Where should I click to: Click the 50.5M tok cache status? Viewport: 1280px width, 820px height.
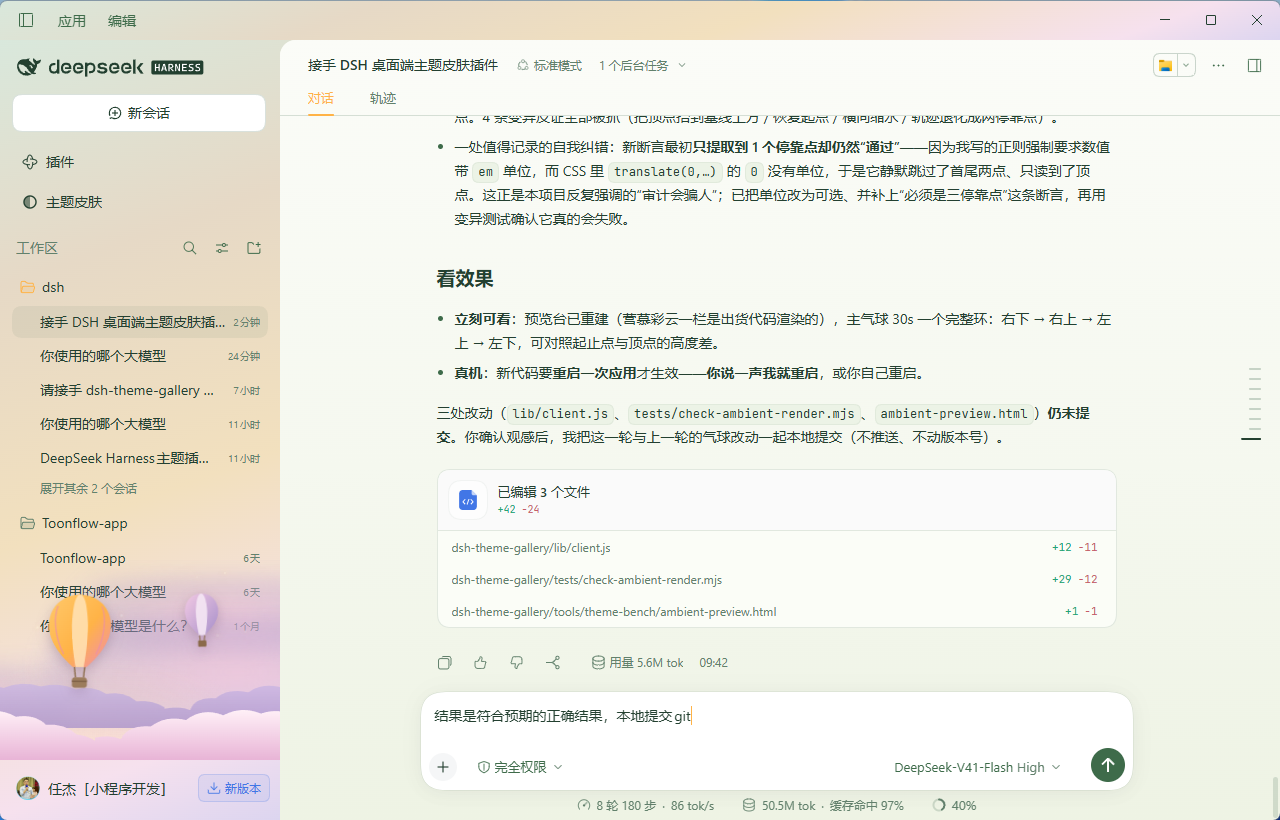823,805
